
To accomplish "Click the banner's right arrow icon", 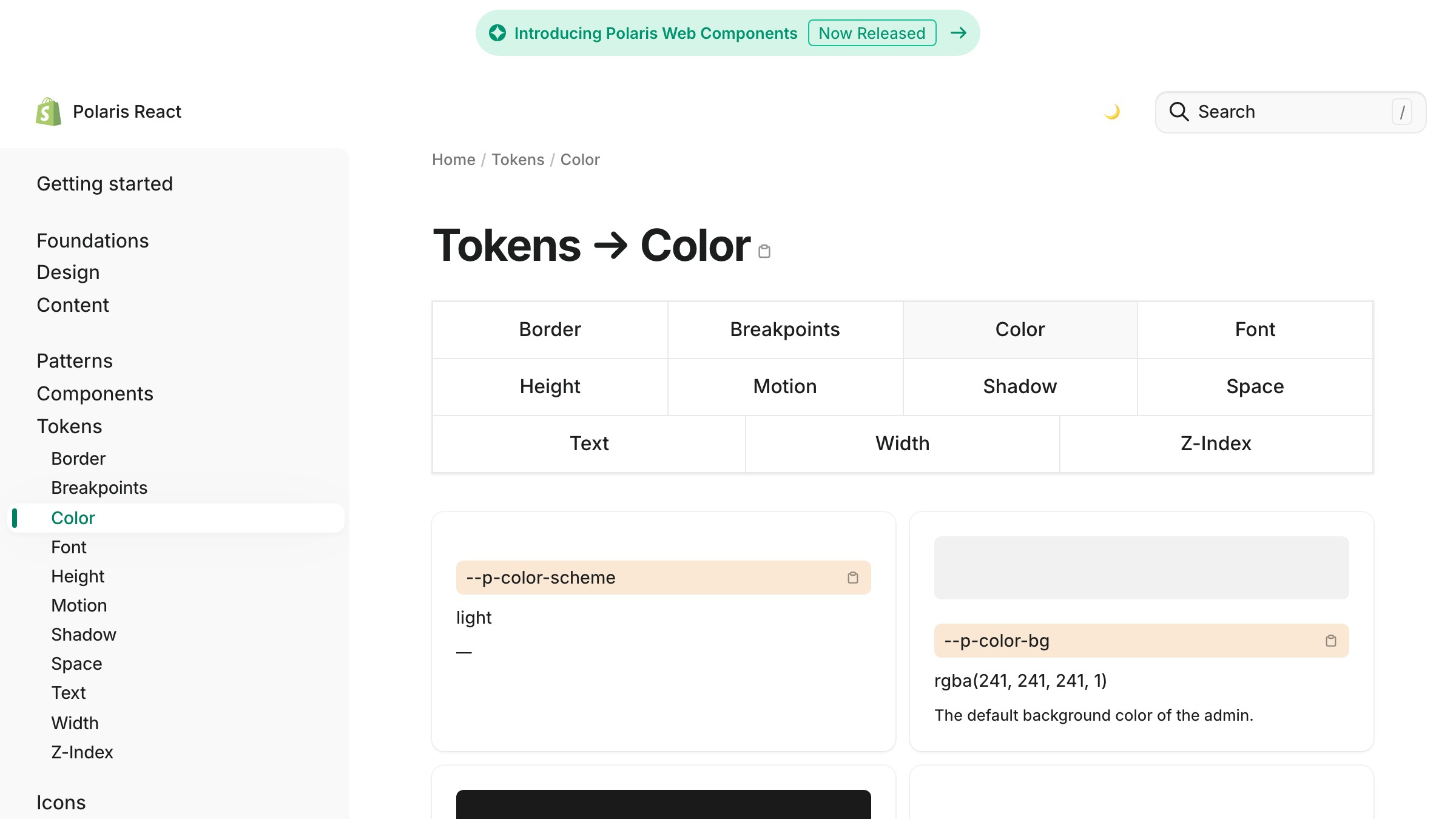I will tap(959, 33).
